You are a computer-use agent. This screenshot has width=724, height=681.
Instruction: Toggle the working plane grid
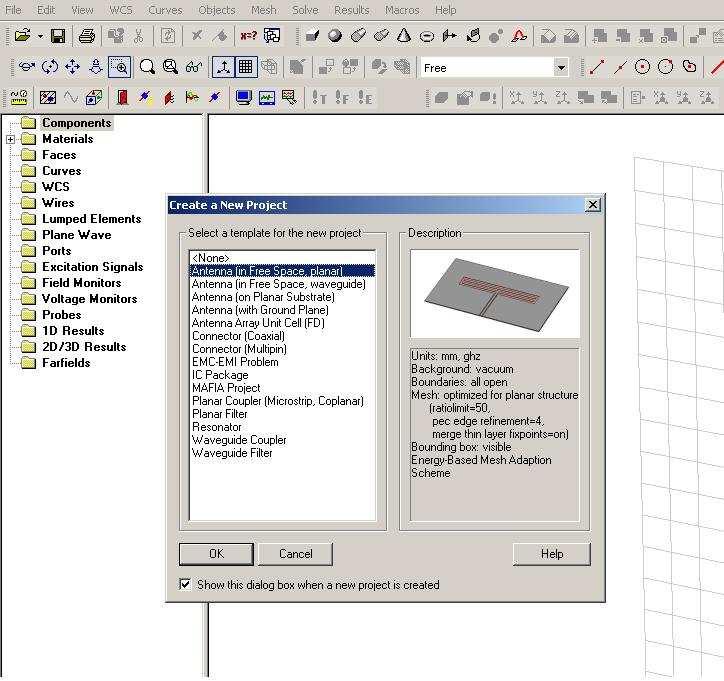tap(246, 67)
